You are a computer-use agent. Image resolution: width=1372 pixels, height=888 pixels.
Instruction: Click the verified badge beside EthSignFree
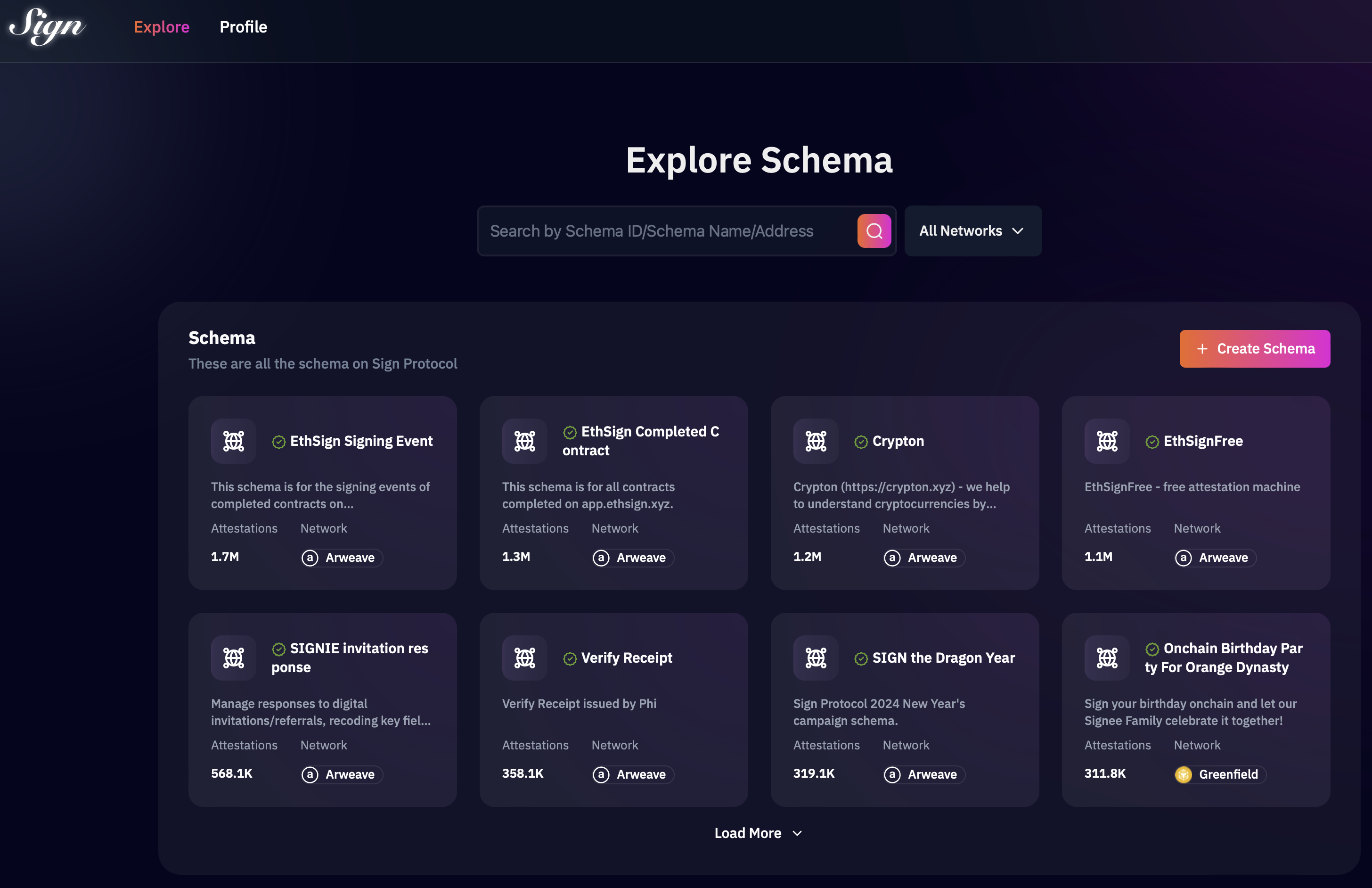(1152, 442)
